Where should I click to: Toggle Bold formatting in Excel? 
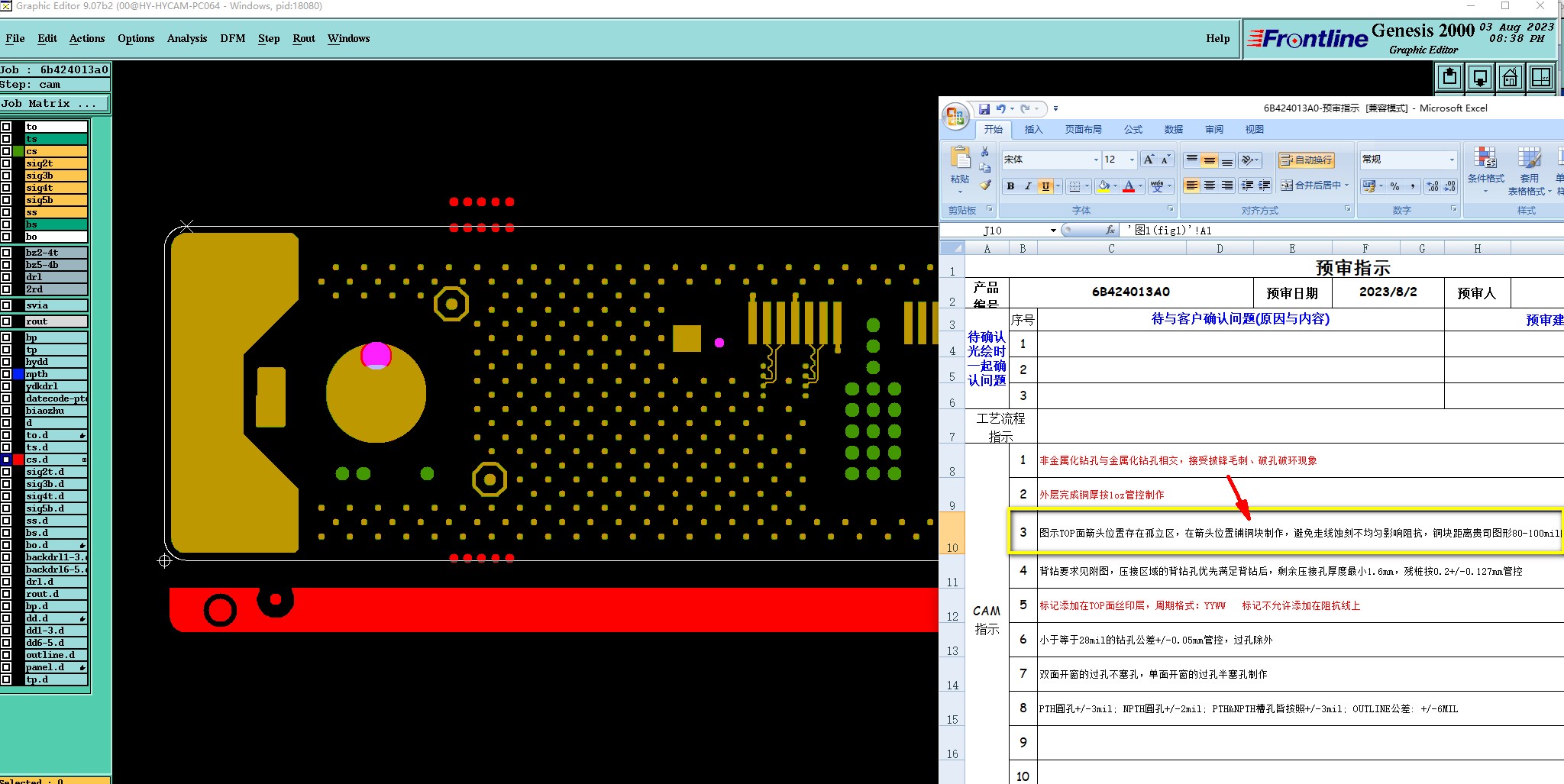pyautogui.click(x=1010, y=186)
